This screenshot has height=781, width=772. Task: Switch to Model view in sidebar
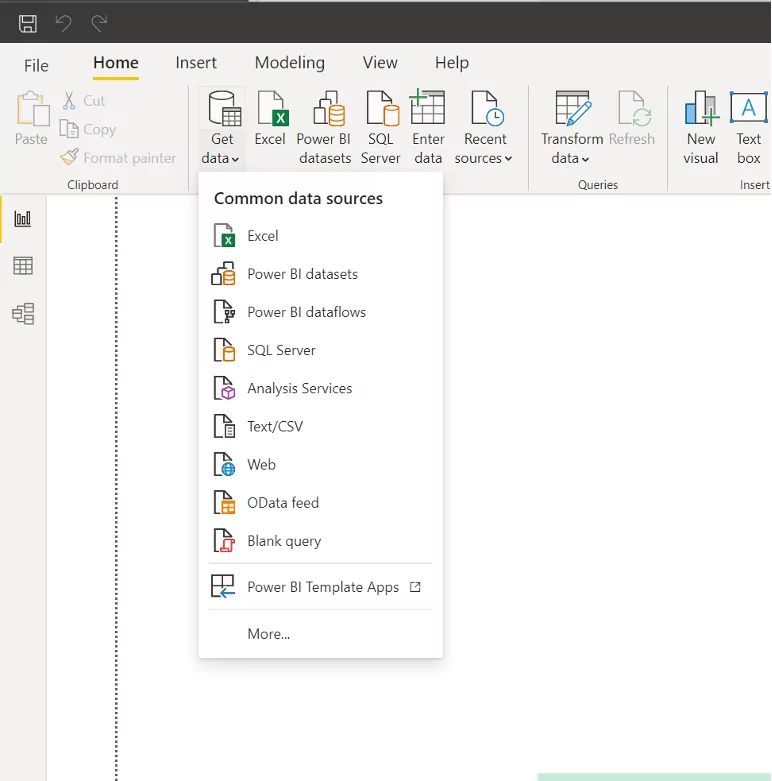click(23, 314)
